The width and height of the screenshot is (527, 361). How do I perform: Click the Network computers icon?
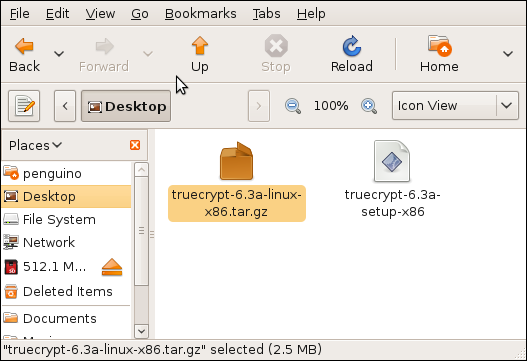click(x=11, y=242)
